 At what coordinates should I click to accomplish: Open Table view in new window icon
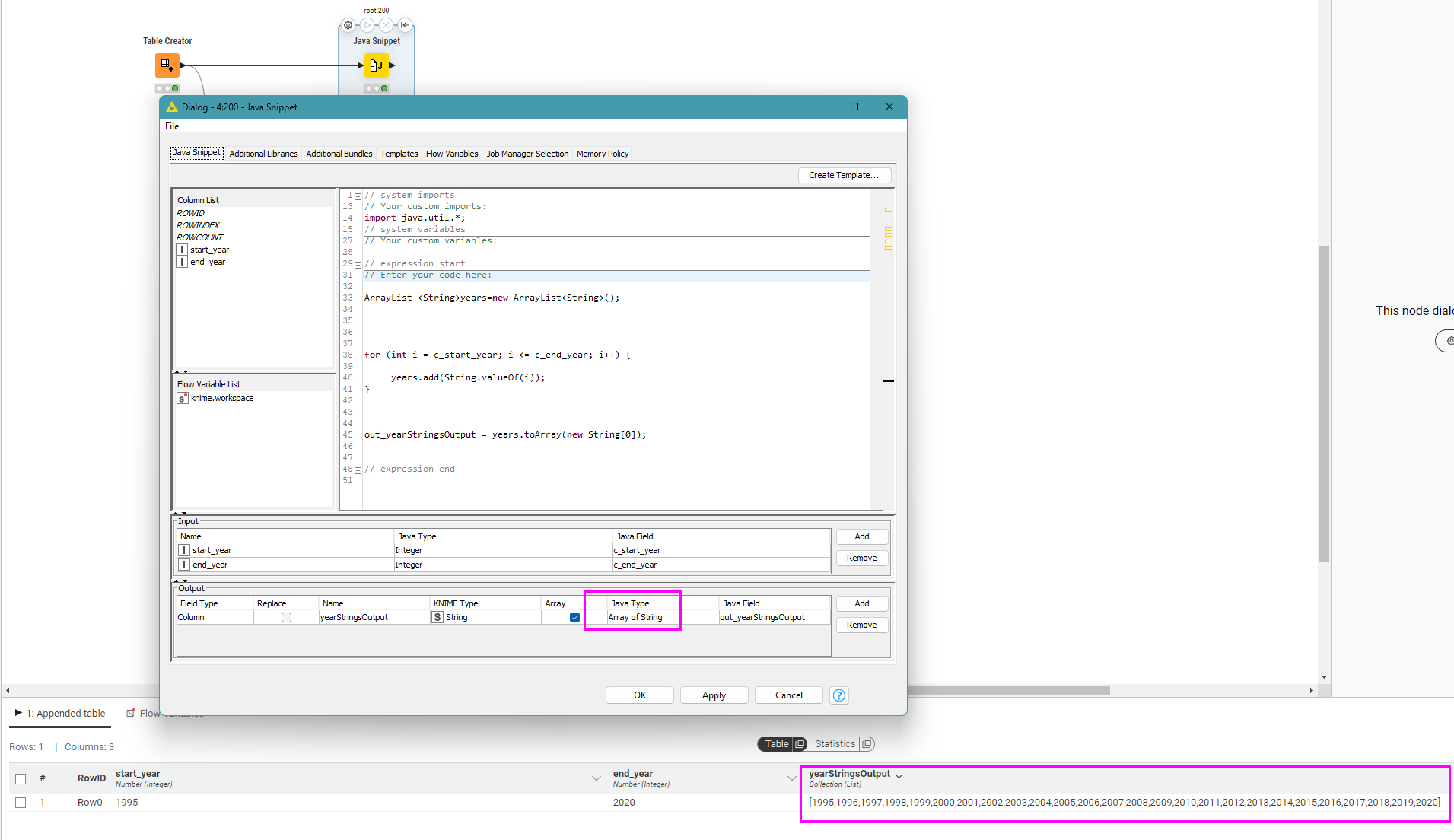(800, 744)
